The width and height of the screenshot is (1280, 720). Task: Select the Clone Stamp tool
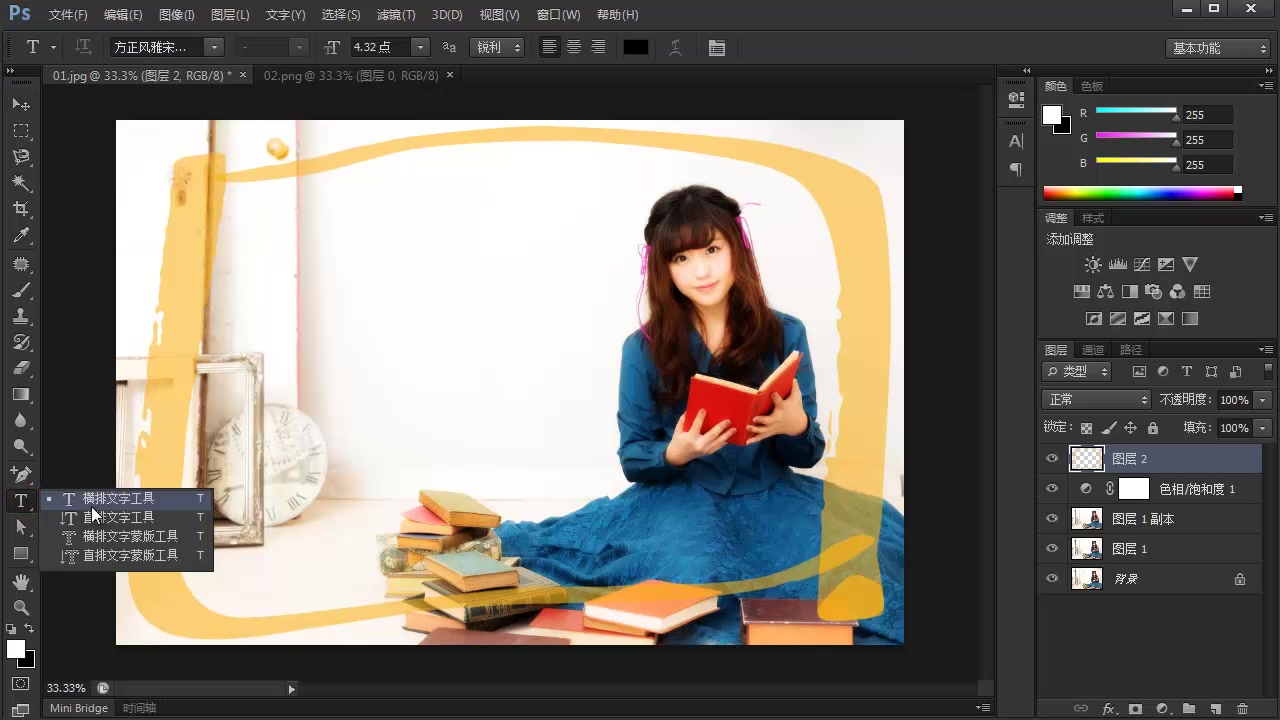pos(20,316)
